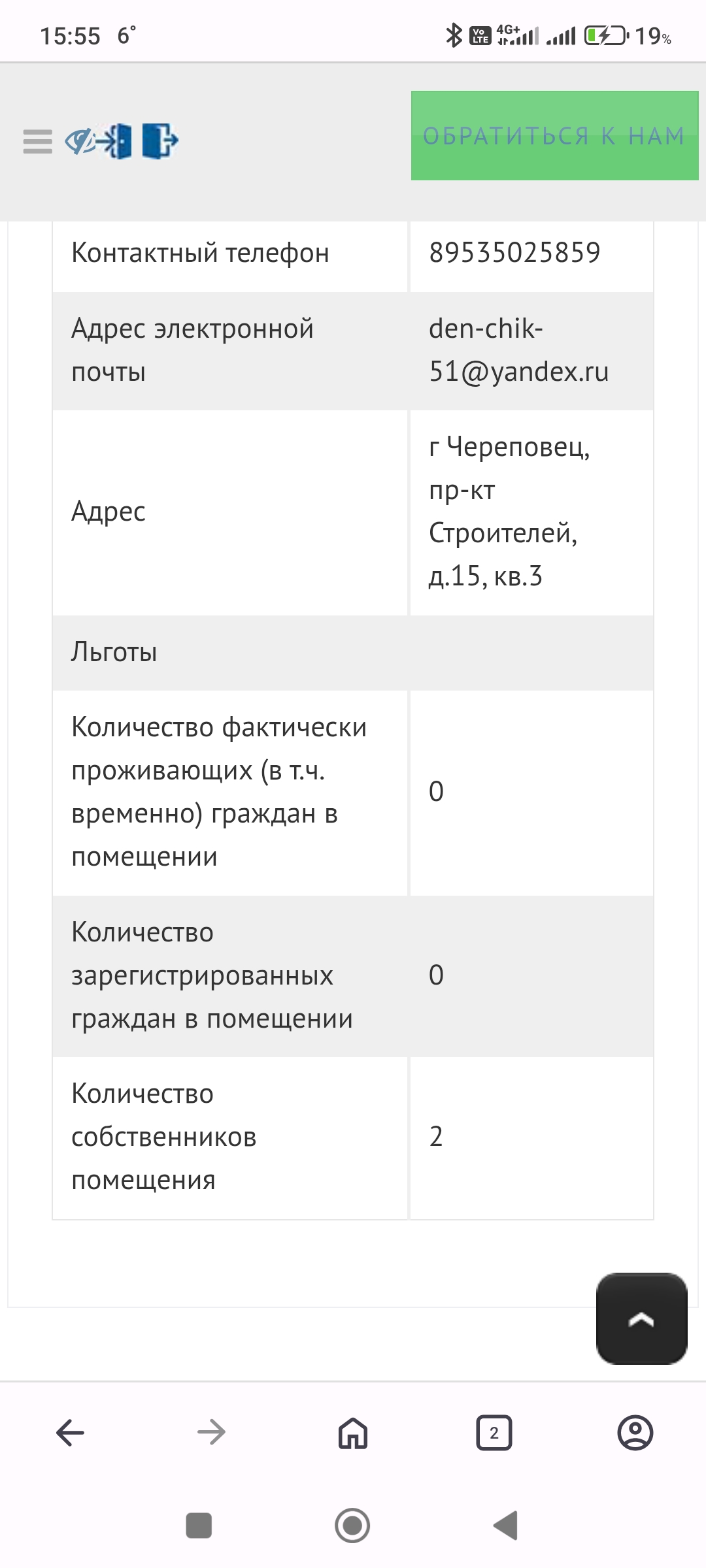Go forward with browser forward arrow
Viewport: 706px width, 1568px height.
click(x=211, y=1433)
